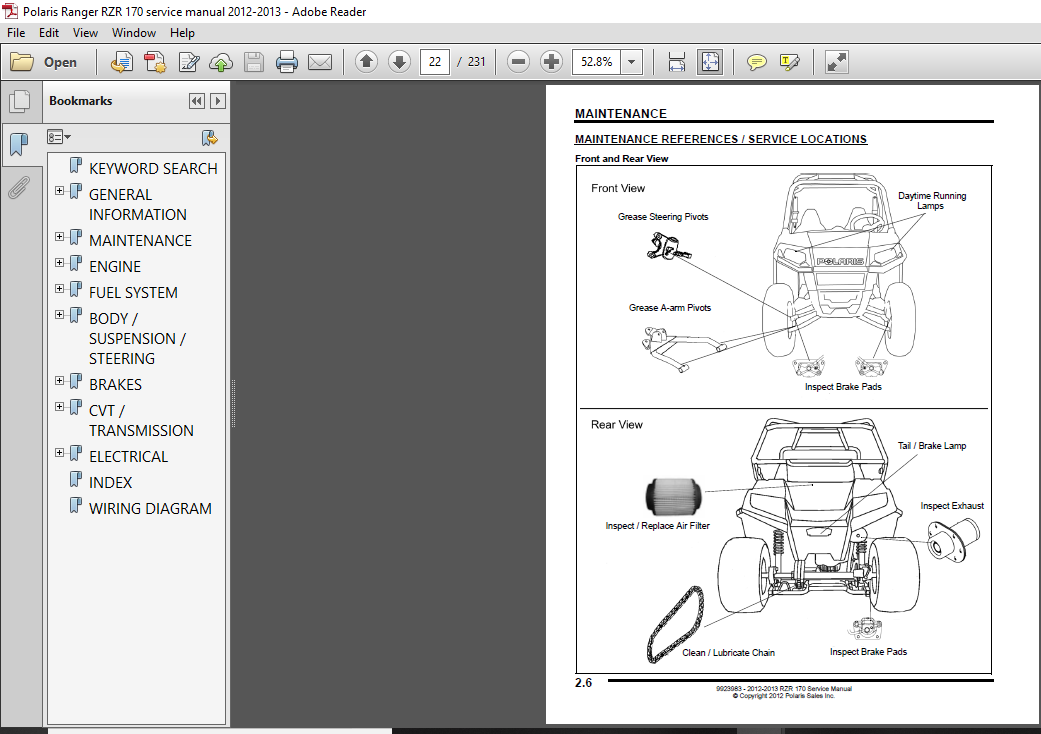Expand the CVT / TRANSMISSION bookmark
The image size is (1041, 734).
coord(60,407)
